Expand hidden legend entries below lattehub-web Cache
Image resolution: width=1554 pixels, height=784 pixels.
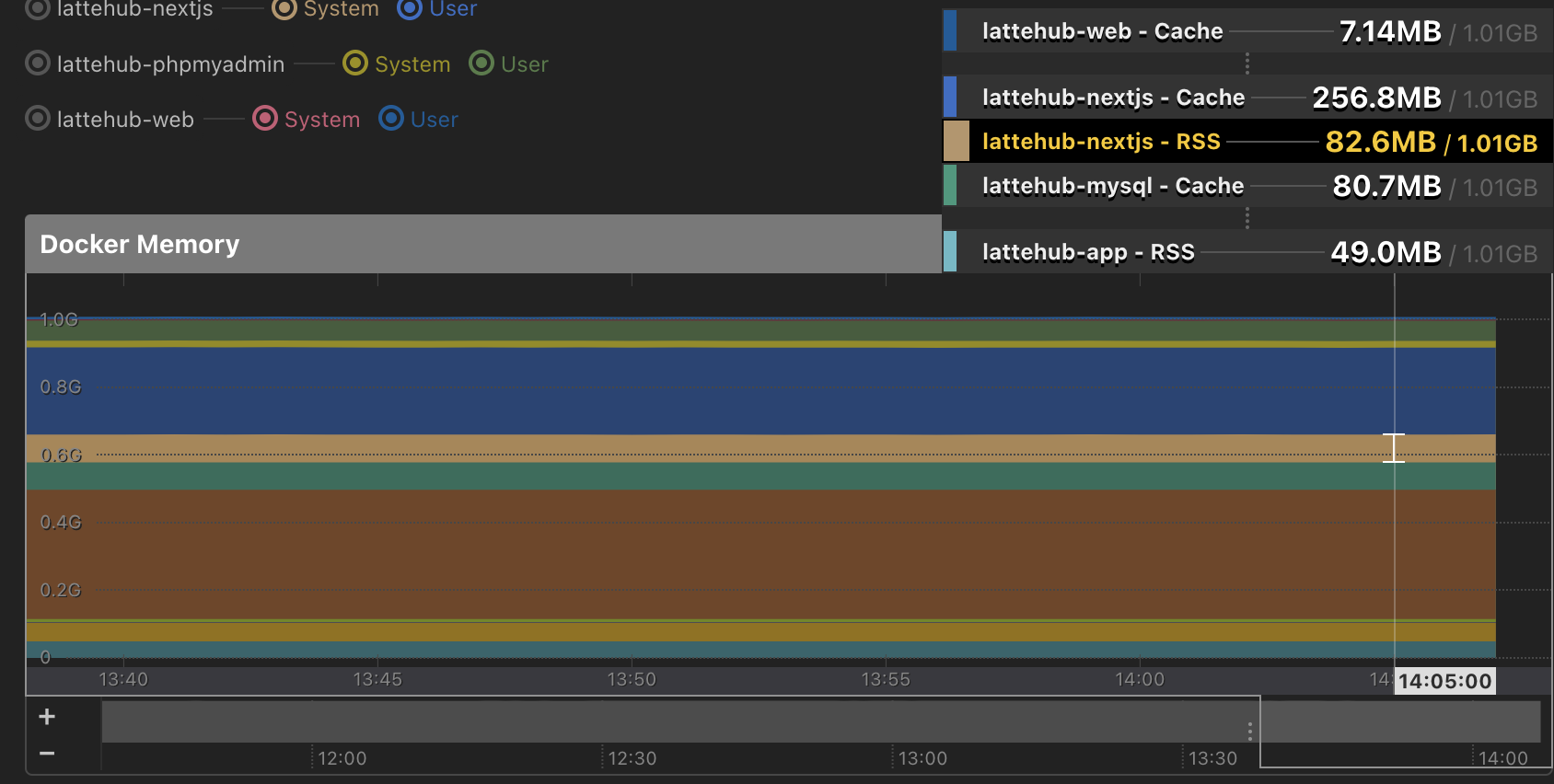click(x=1247, y=63)
